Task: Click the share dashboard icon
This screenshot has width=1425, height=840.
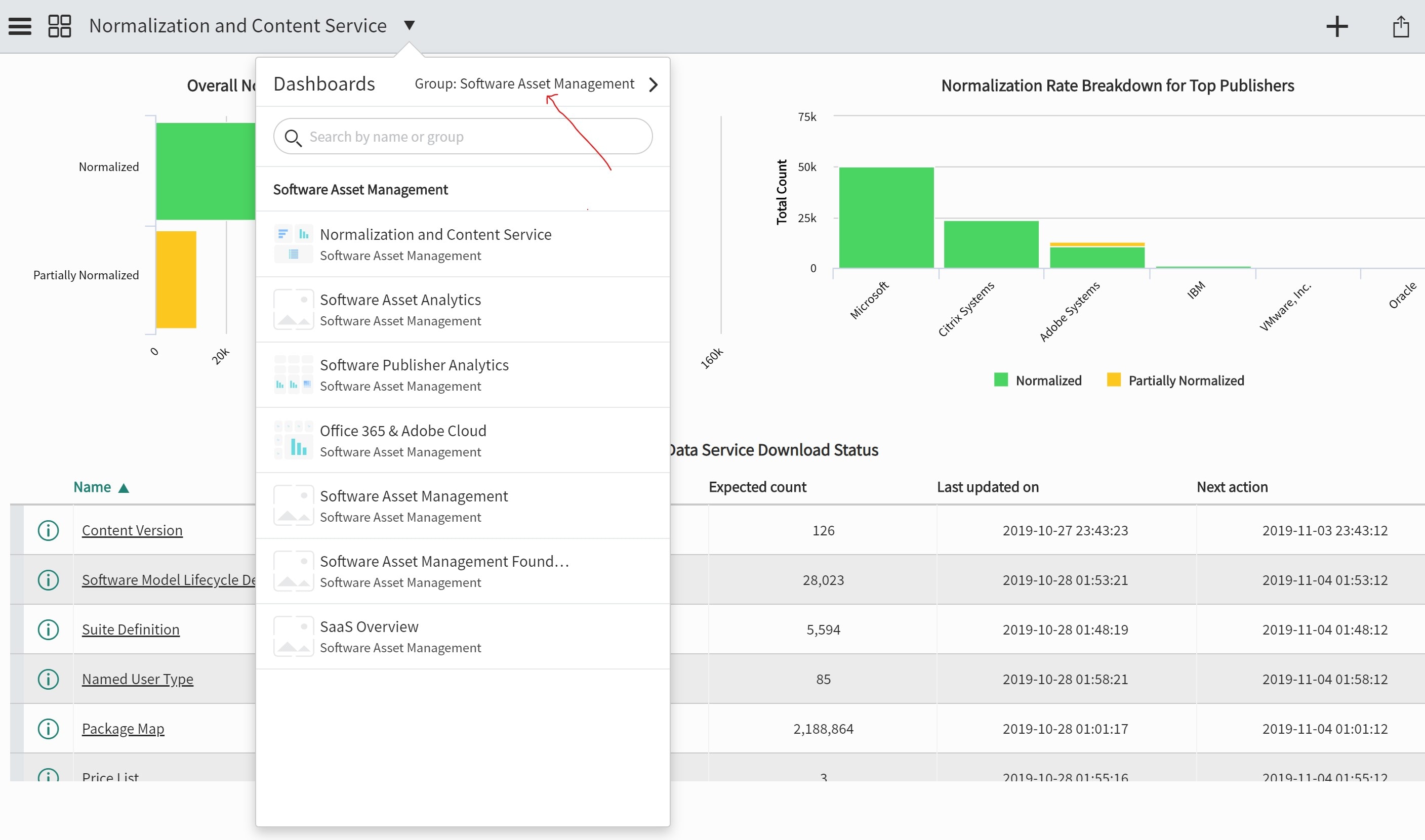Action: (1401, 26)
